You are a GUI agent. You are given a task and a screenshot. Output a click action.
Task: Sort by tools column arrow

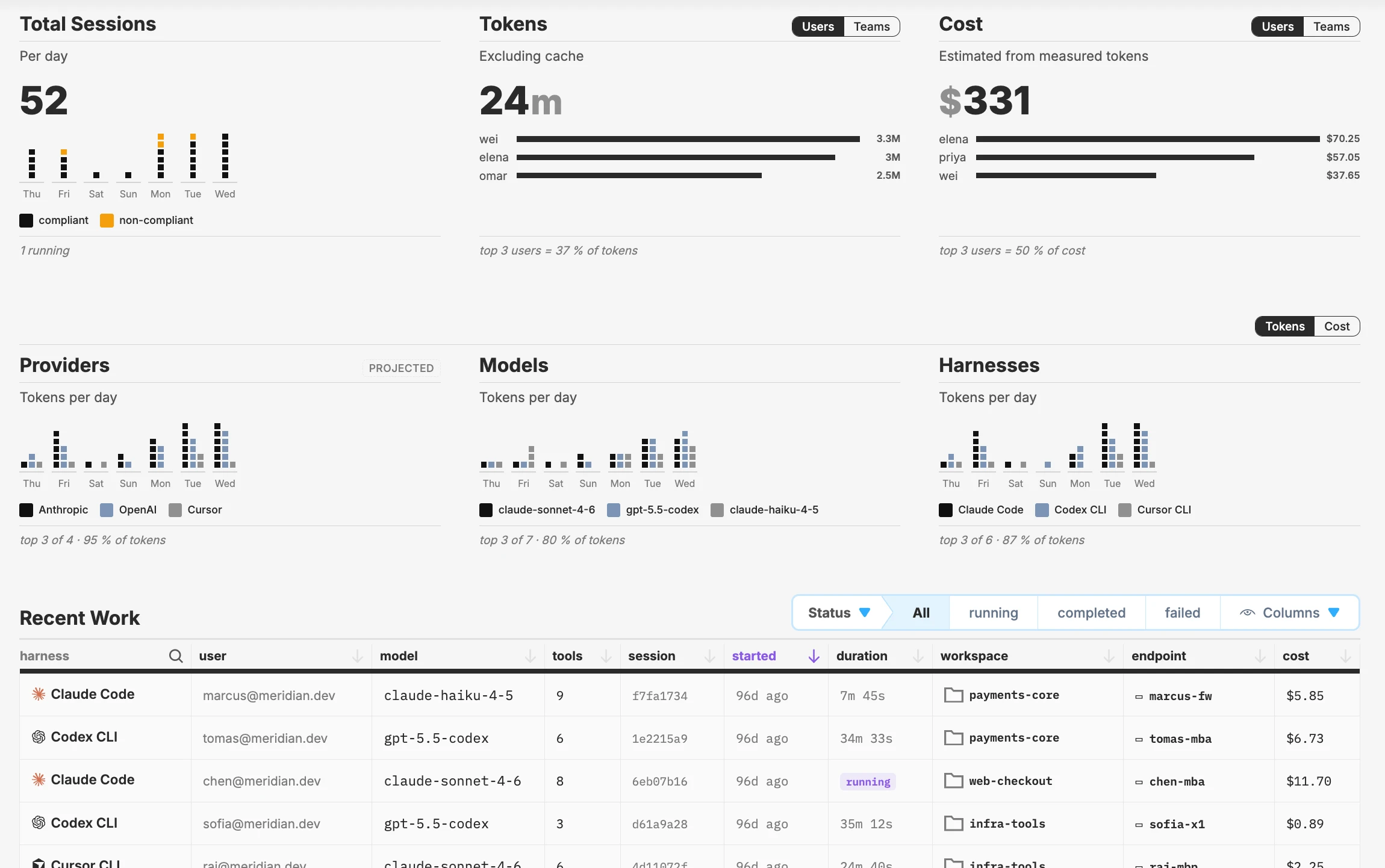[x=606, y=656]
